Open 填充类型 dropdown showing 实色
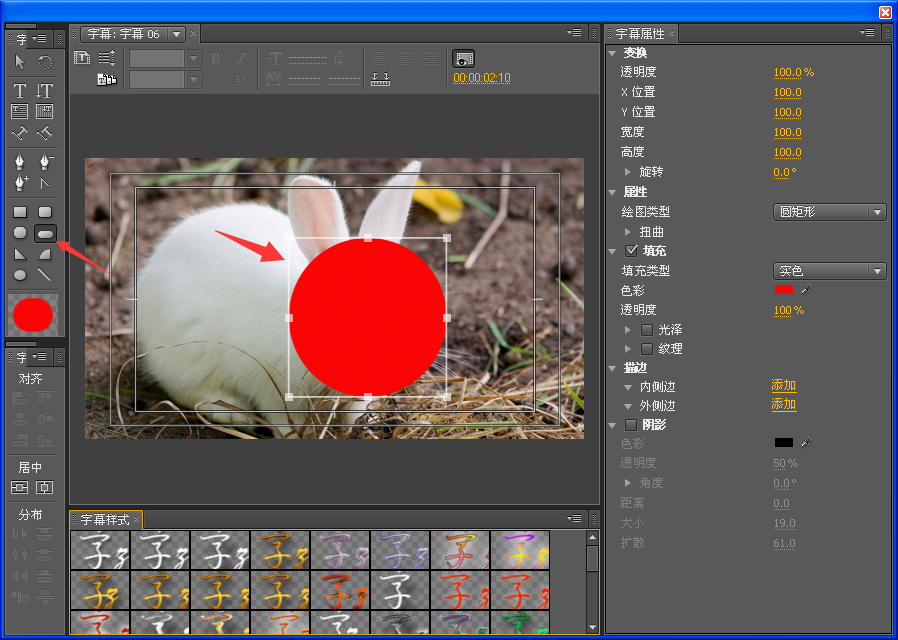This screenshot has width=898, height=640. click(829, 271)
